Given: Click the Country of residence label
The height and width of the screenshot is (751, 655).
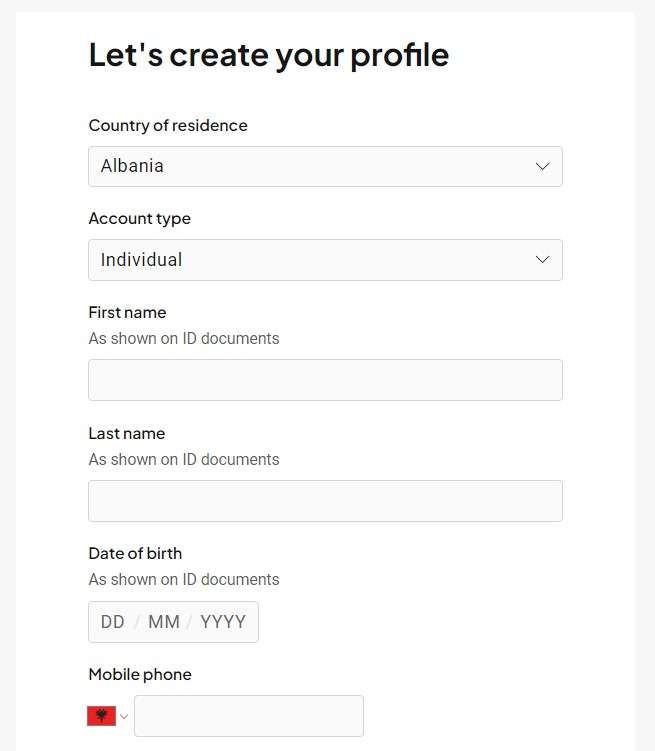Looking at the screenshot, I should pyautogui.click(x=168, y=125).
